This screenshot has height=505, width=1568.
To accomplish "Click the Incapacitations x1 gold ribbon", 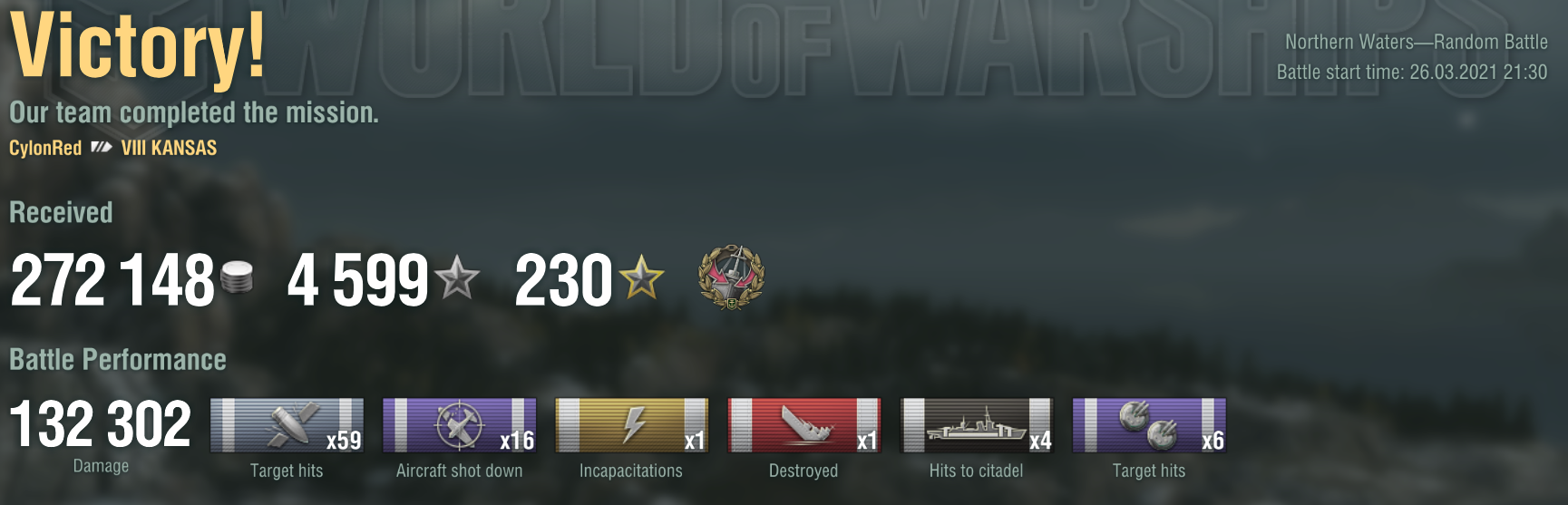I will (631, 424).
